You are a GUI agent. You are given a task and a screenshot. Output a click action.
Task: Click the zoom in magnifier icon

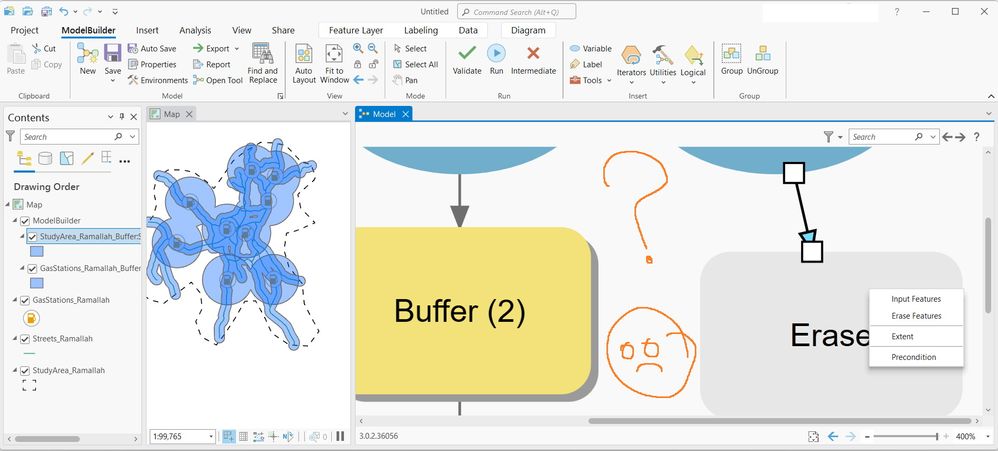click(x=358, y=48)
